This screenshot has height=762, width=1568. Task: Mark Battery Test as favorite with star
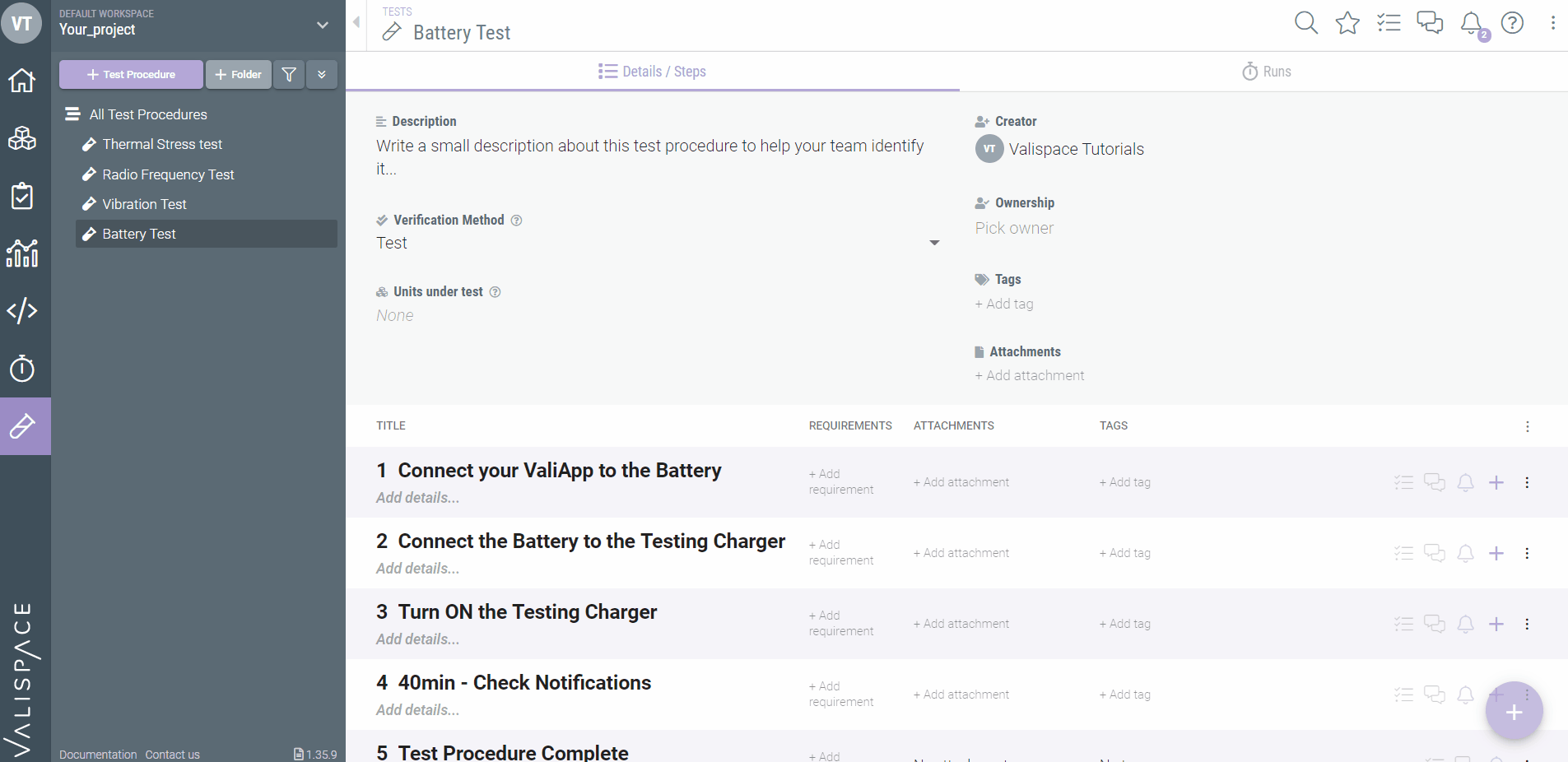tap(1347, 23)
